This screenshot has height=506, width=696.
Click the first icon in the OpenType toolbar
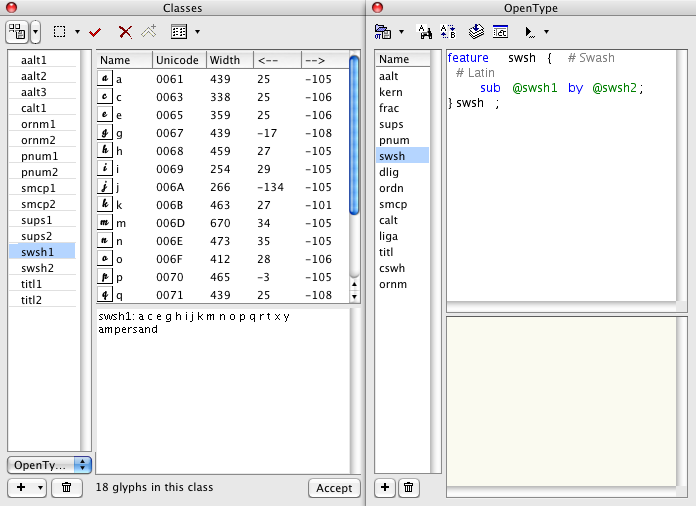coord(383,32)
